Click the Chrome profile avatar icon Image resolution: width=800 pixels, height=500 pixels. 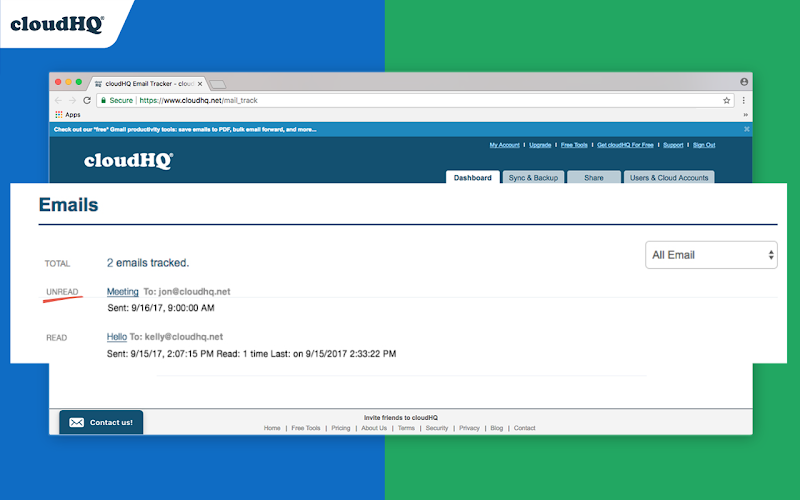[x=744, y=82]
